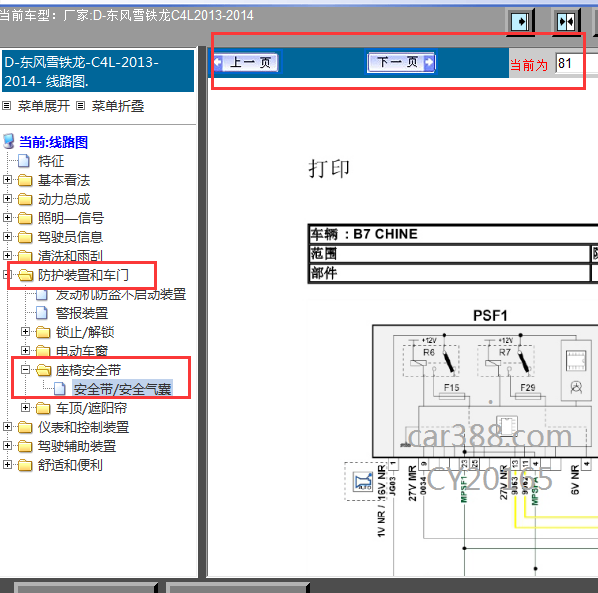The image size is (598, 593).
Task: Open the 发动机防盗不启动装置 page
Action: pyautogui.click(x=121, y=294)
